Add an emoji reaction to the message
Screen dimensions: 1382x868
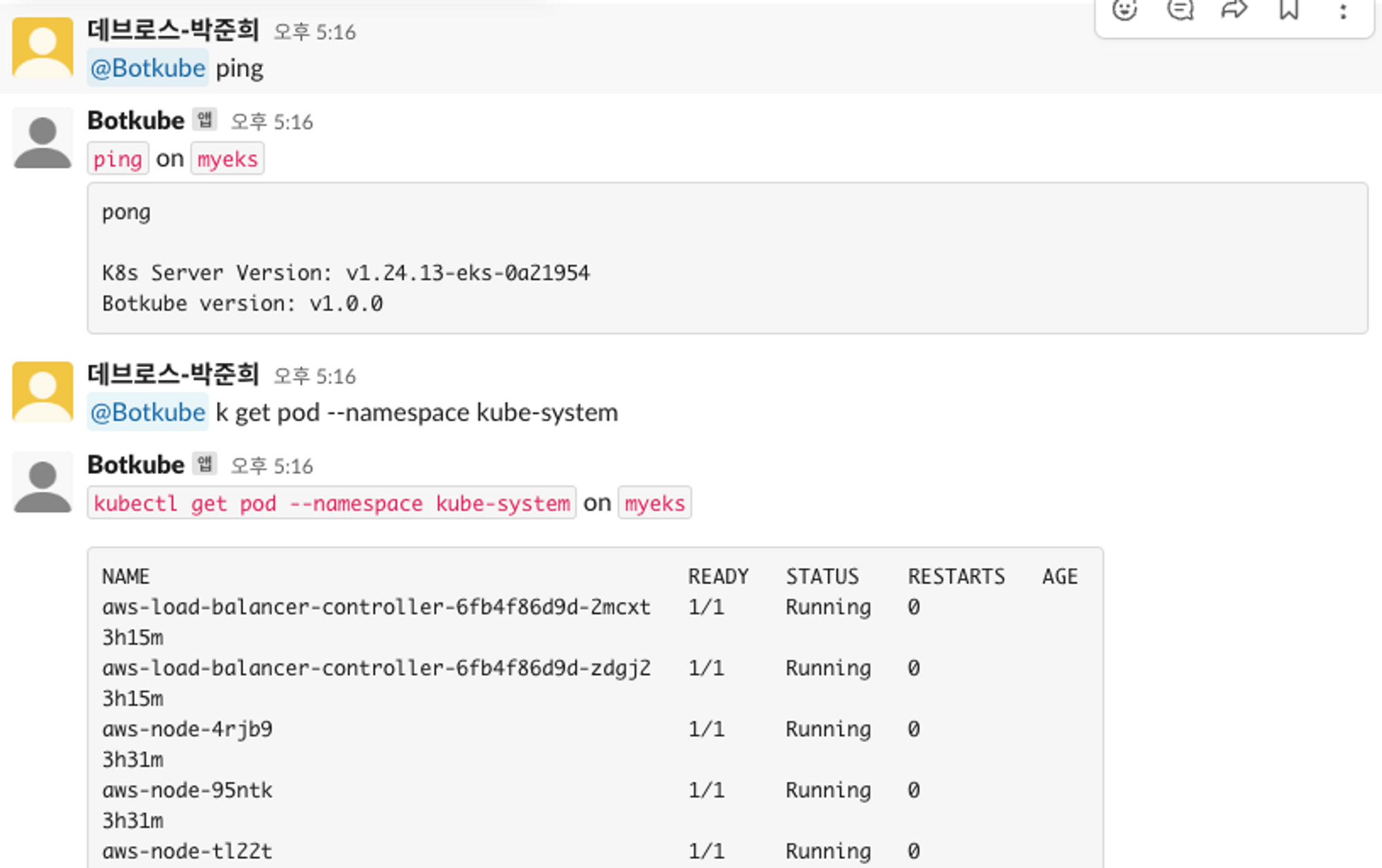pyautogui.click(x=1124, y=10)
